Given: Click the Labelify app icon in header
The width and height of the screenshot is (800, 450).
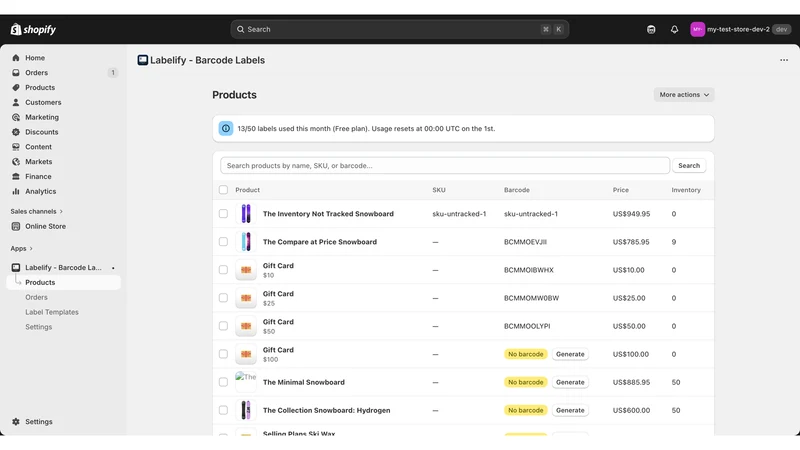Looking at the screenshot, I should (142, 60).
